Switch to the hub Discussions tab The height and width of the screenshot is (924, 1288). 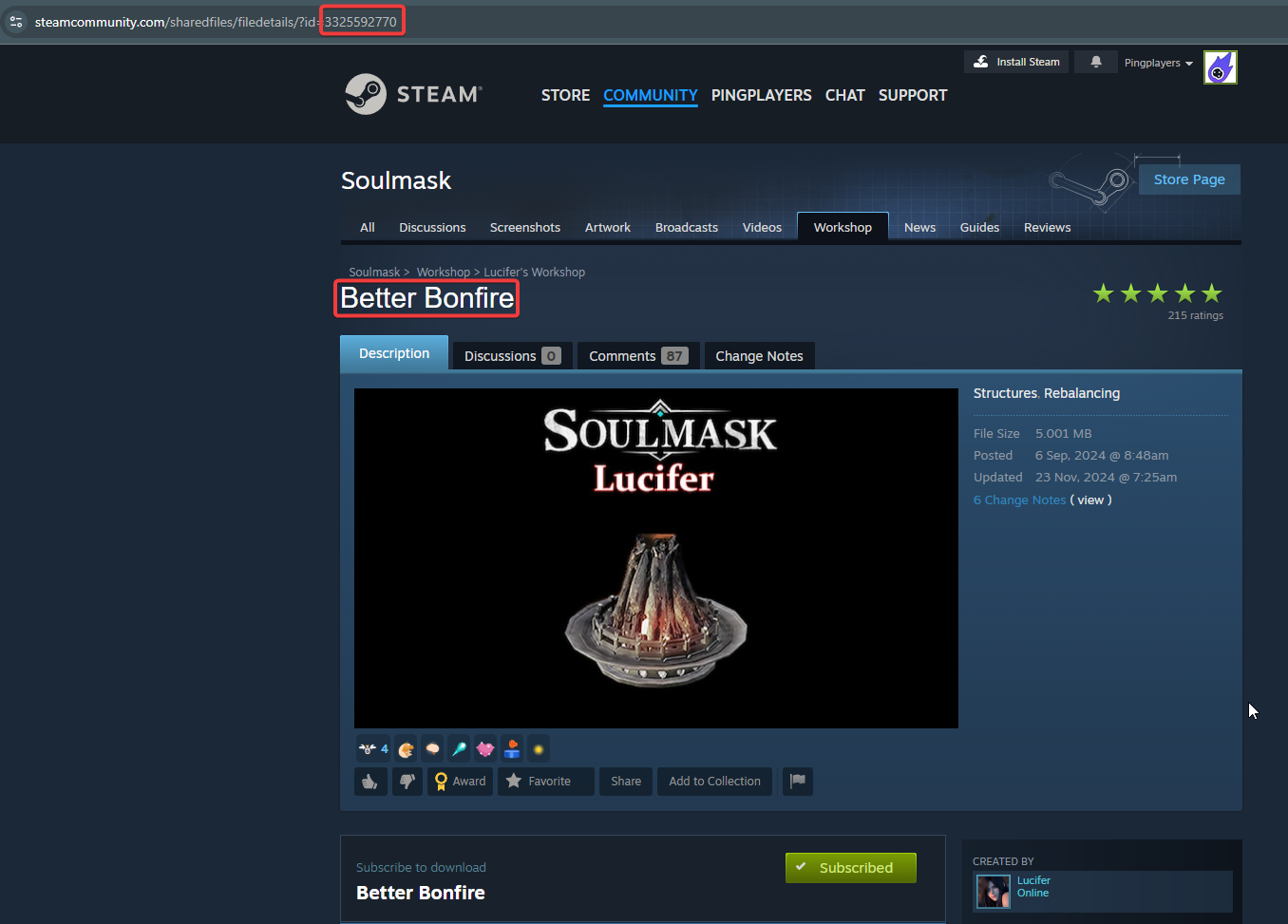pyautogui.click(x=432, y=227)
